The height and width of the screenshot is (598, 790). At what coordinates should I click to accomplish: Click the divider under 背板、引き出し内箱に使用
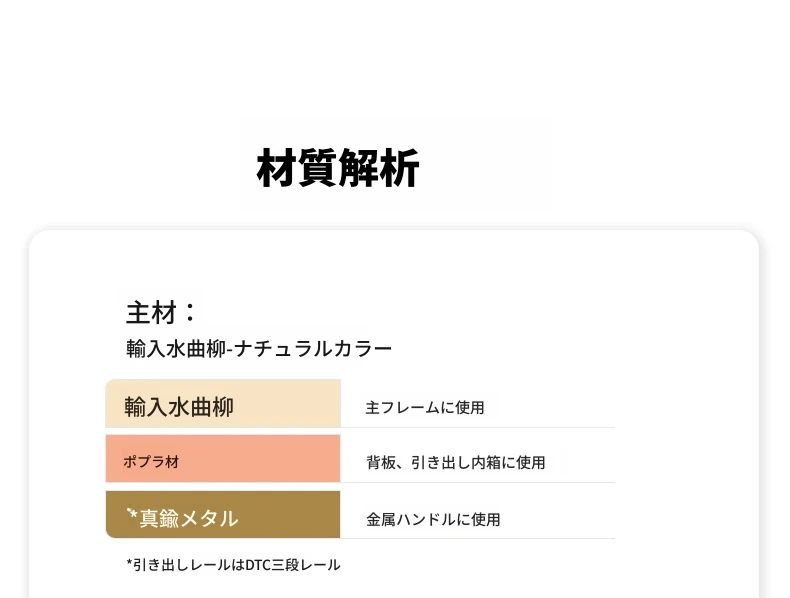[x=478, y=482]
